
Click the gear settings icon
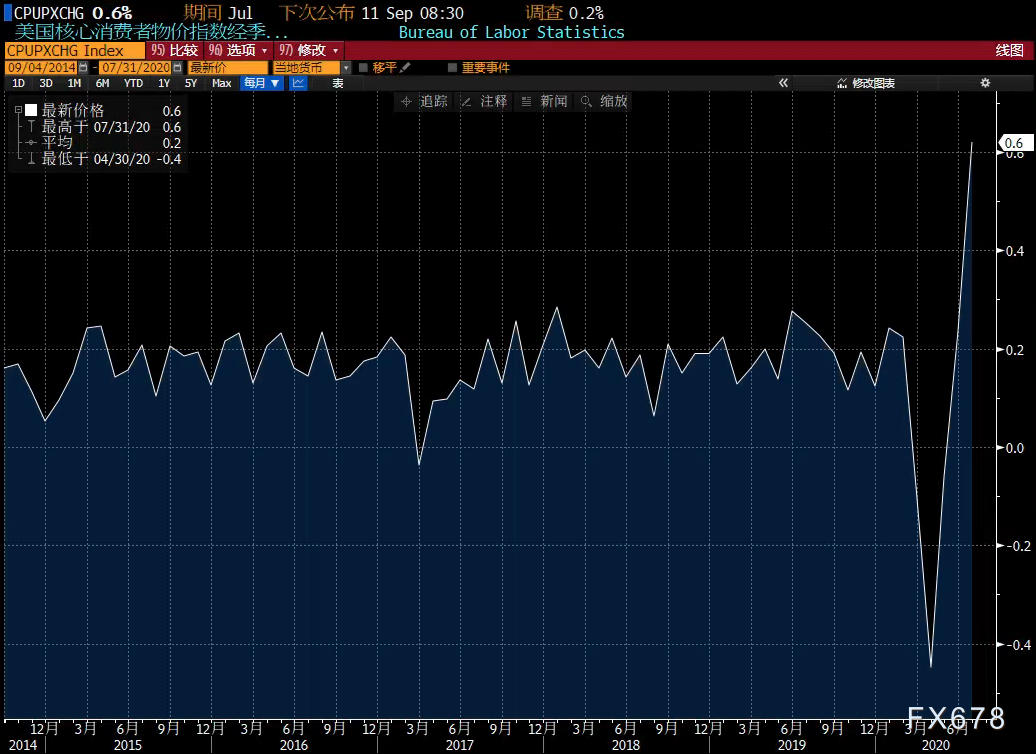pos(985,83)
